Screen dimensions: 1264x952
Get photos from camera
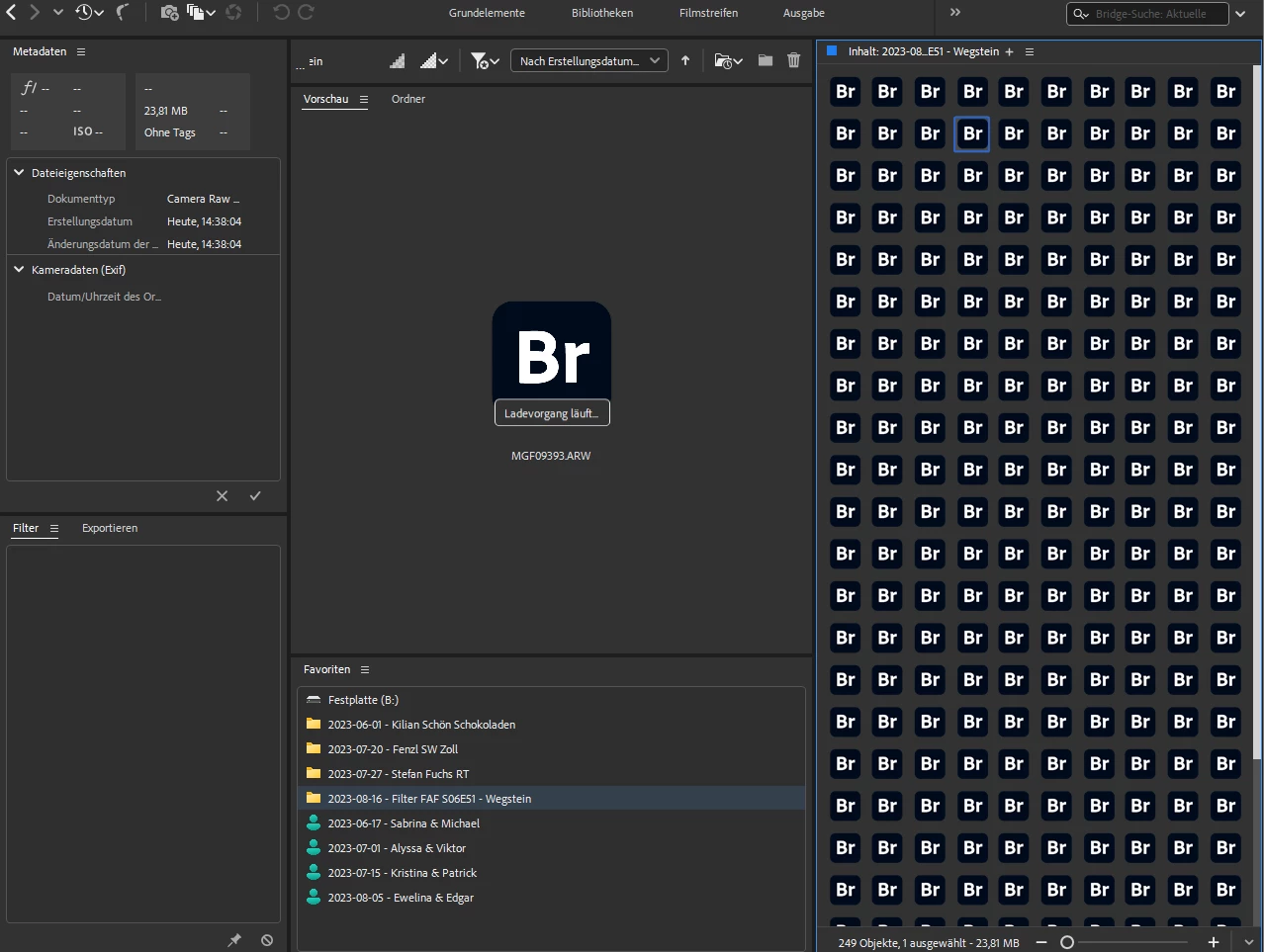(x=169, y=13)
